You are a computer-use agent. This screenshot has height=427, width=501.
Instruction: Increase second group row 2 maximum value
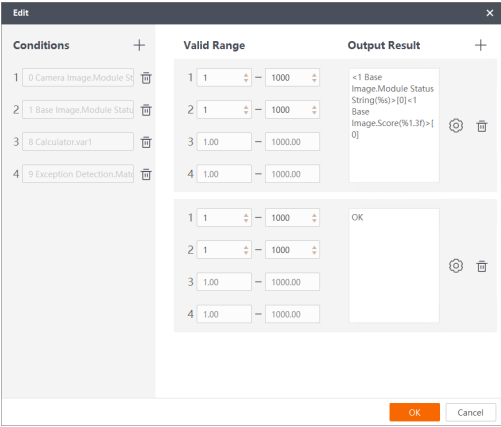[x=314, y=247]
